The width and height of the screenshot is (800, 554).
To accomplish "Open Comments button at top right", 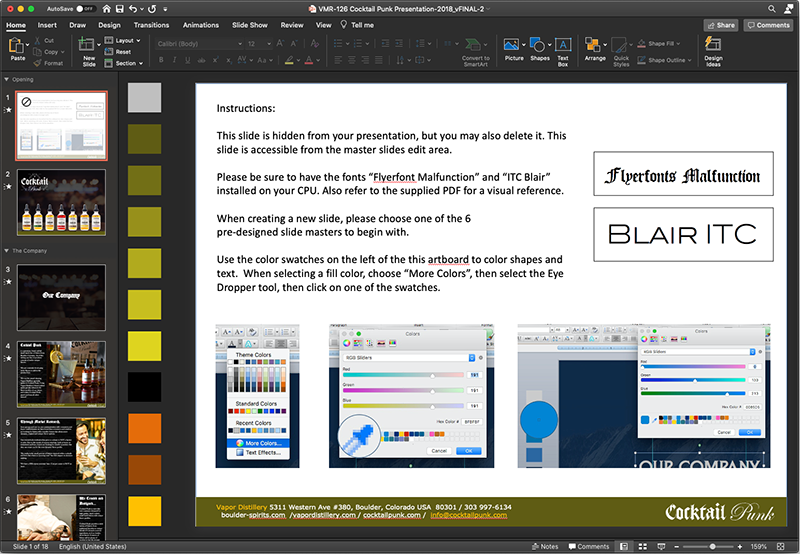I will point(768,25).
